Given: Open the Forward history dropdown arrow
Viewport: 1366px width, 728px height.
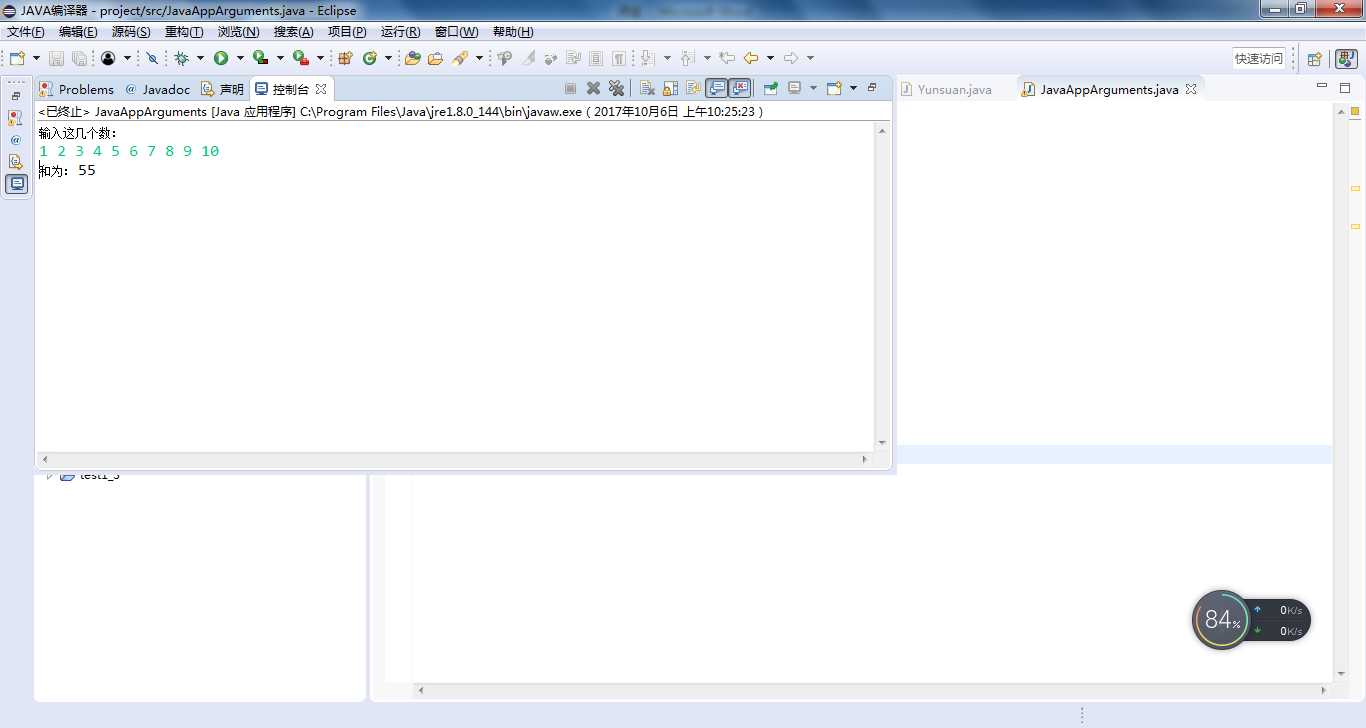Looking at the screenshot, I should tap(810, 59).
